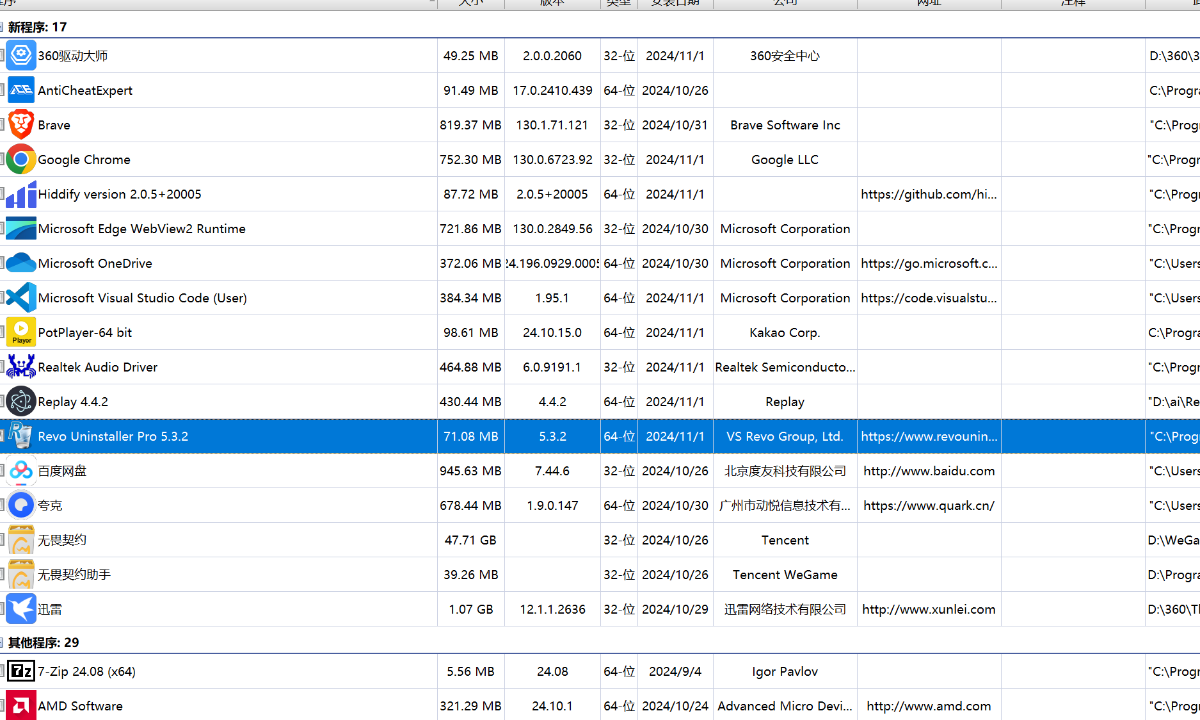
Task: Select the 430.44 MB size of Replay
Action: (471, 401)
